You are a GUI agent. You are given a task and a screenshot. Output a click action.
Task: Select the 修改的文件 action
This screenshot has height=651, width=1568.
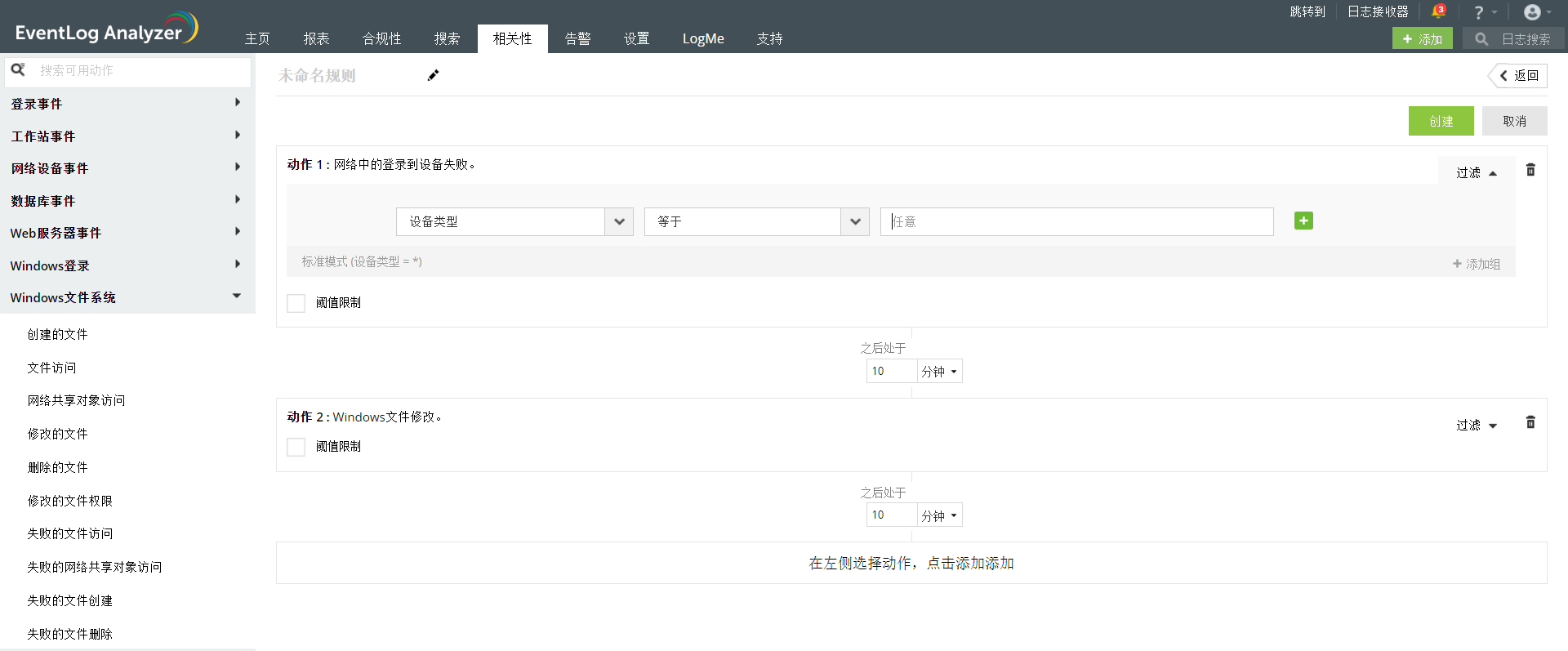click(x=57, y=434)
